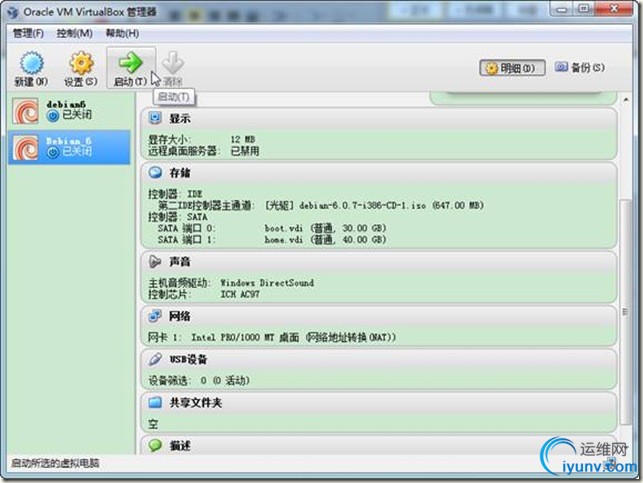The image size is (643, 483).
Task: Click the Description (描述) speech bubble icon
Action: (155, 445)
